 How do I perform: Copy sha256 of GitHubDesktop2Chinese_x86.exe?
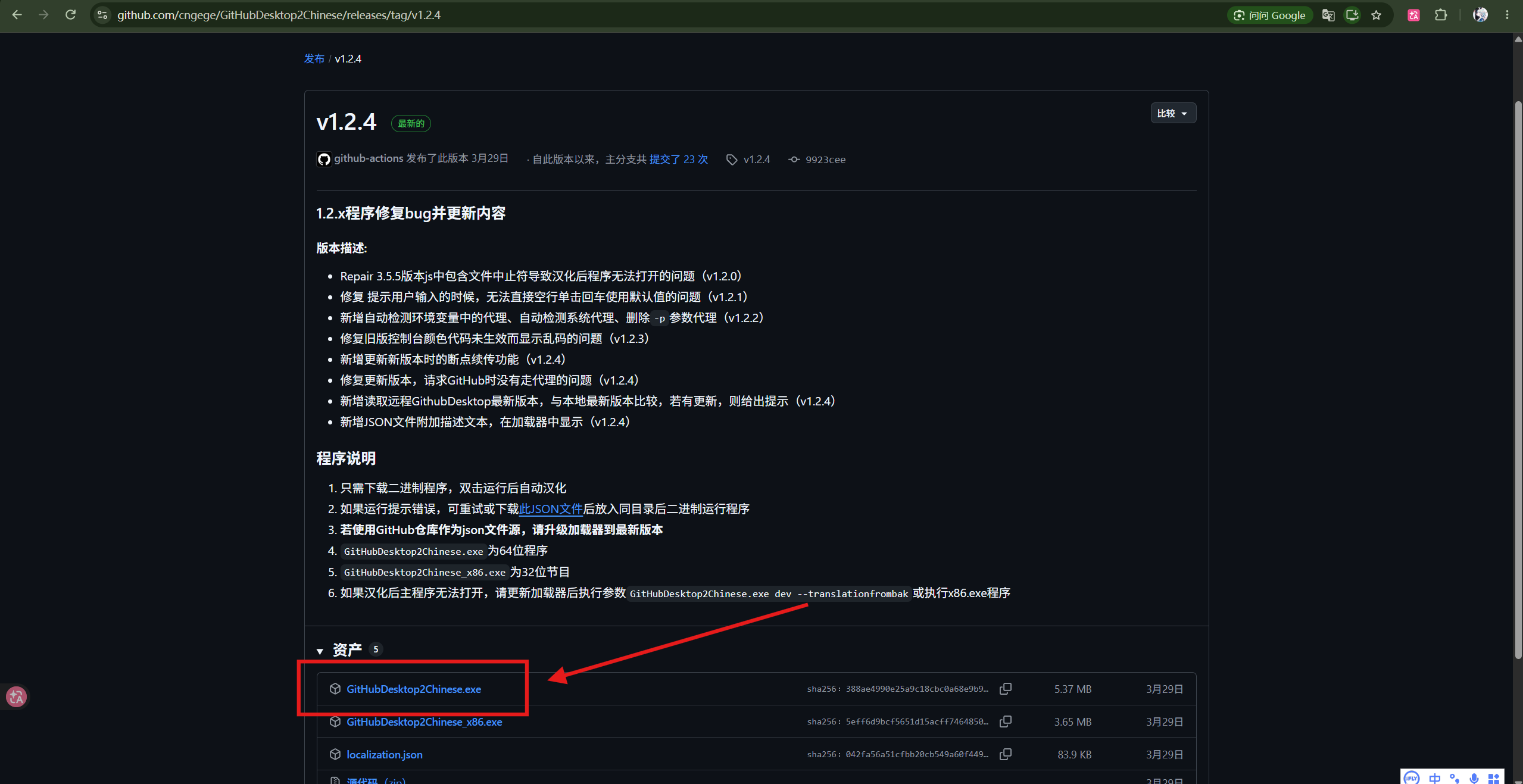(1006, 721)
